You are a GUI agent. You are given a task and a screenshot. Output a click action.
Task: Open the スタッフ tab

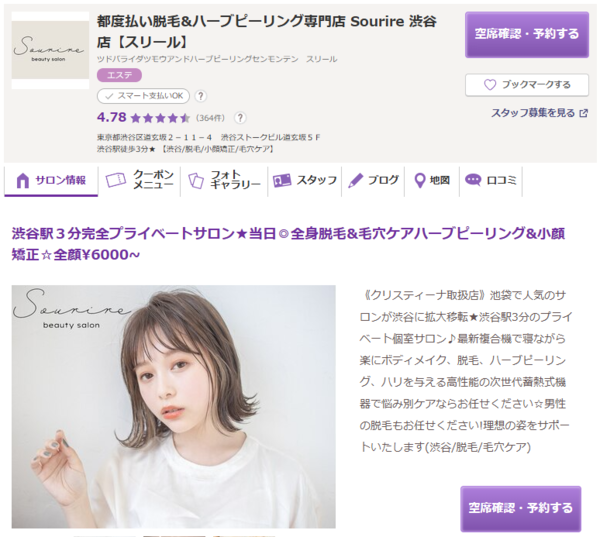click(x=305, y=180)
